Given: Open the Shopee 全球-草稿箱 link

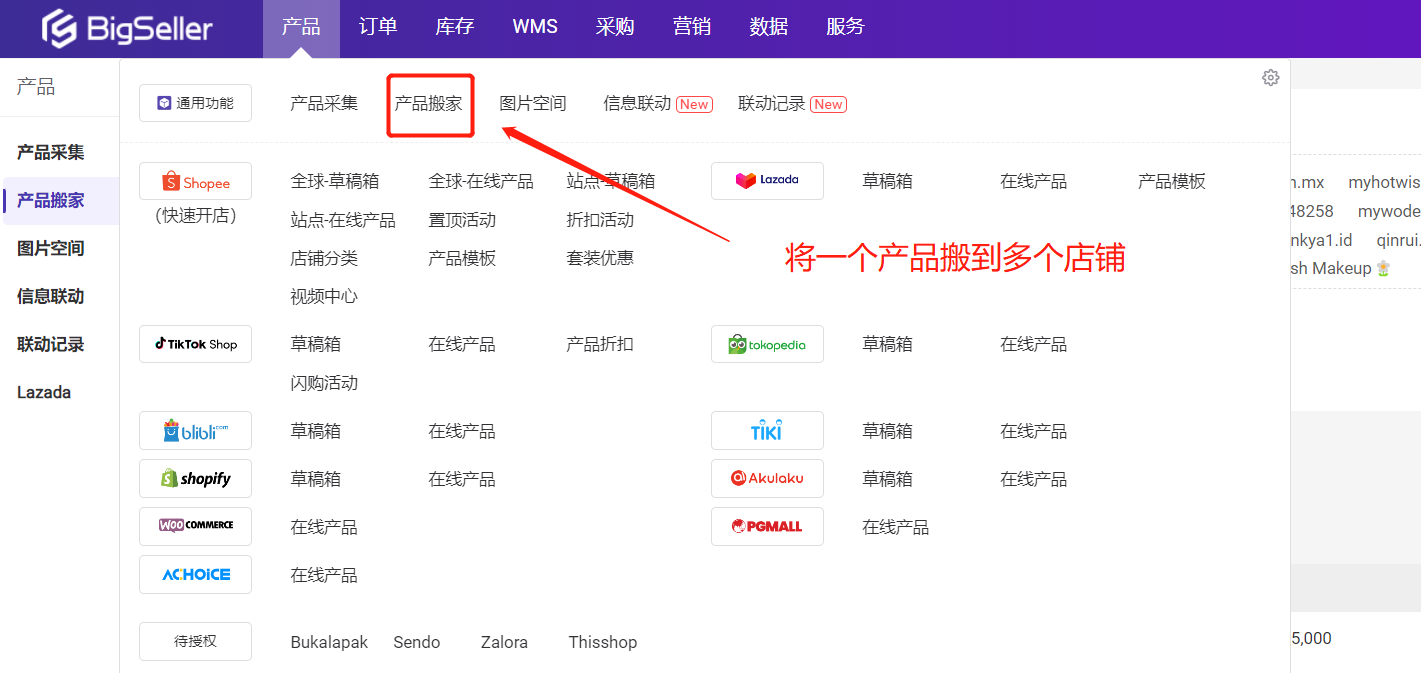Looking at the screenshot, I should 334,181.
